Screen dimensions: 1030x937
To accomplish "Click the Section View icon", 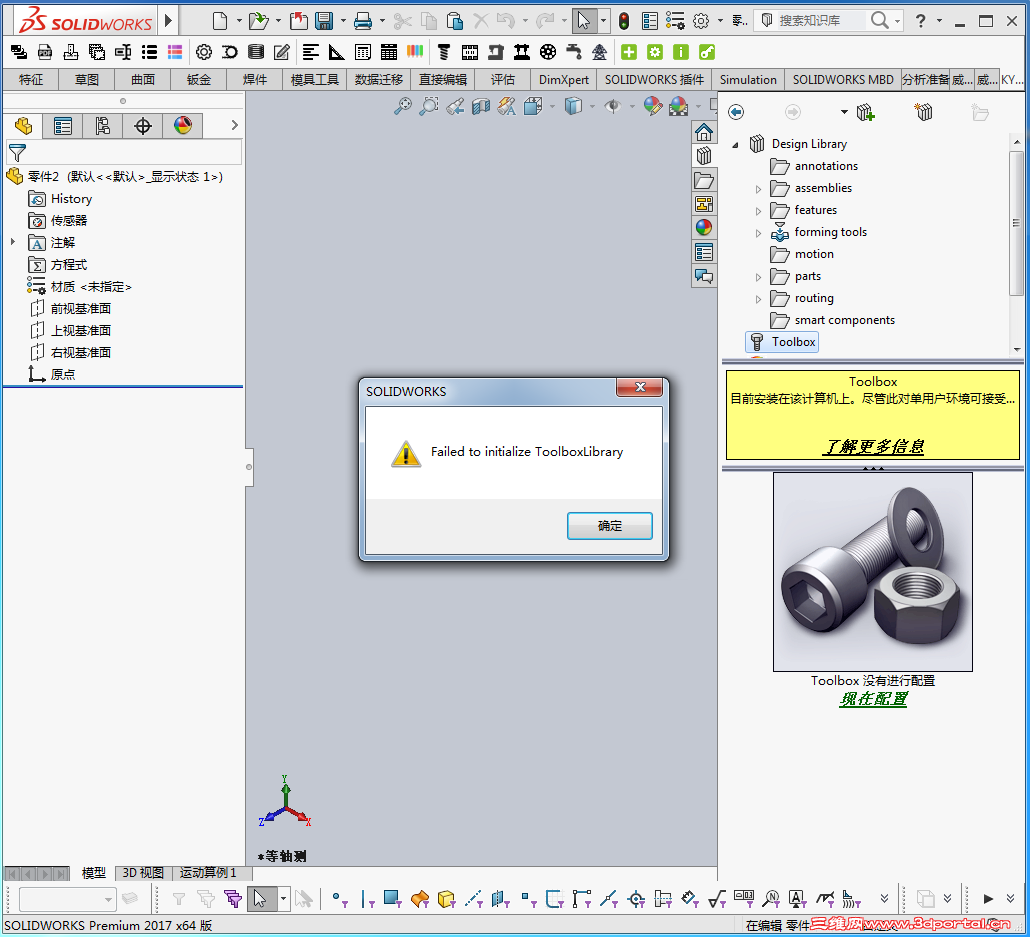I will point(481,106).
